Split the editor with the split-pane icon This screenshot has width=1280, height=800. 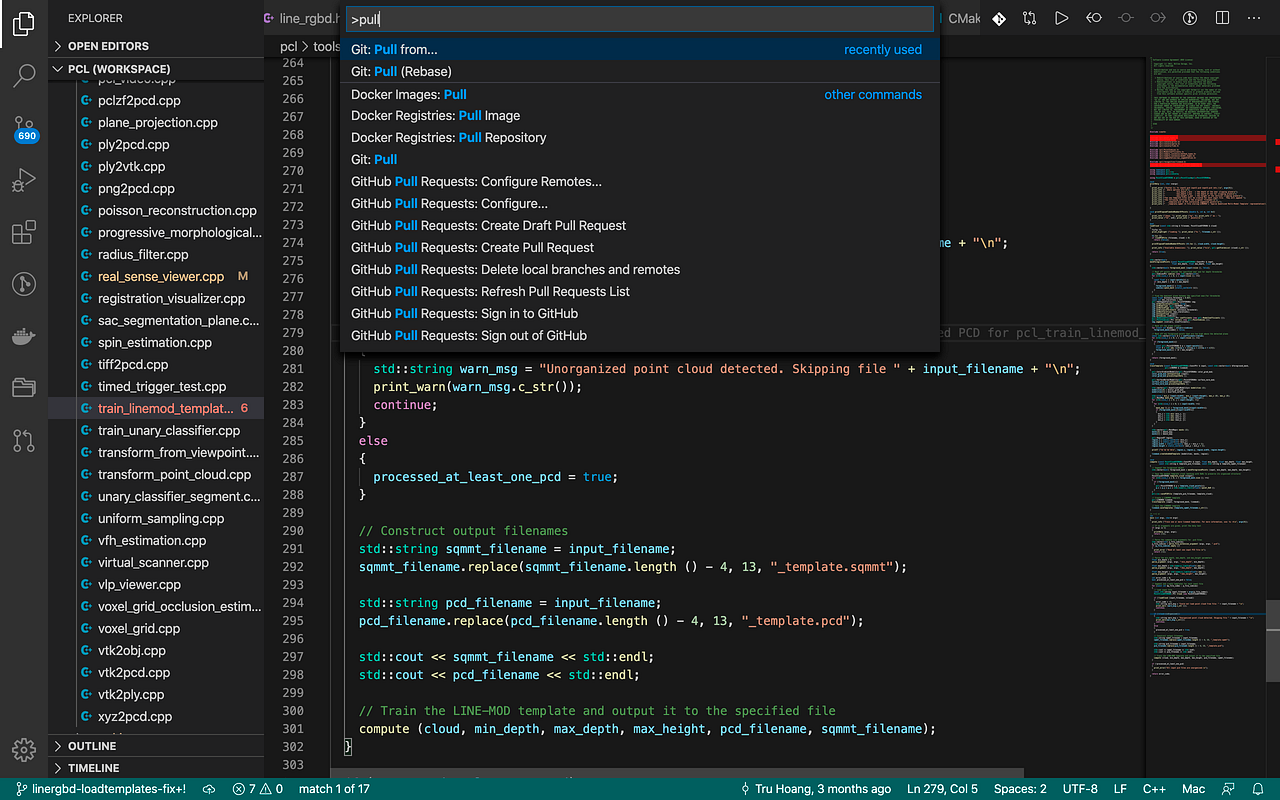pyautogui.click(x=1221, y=17)
